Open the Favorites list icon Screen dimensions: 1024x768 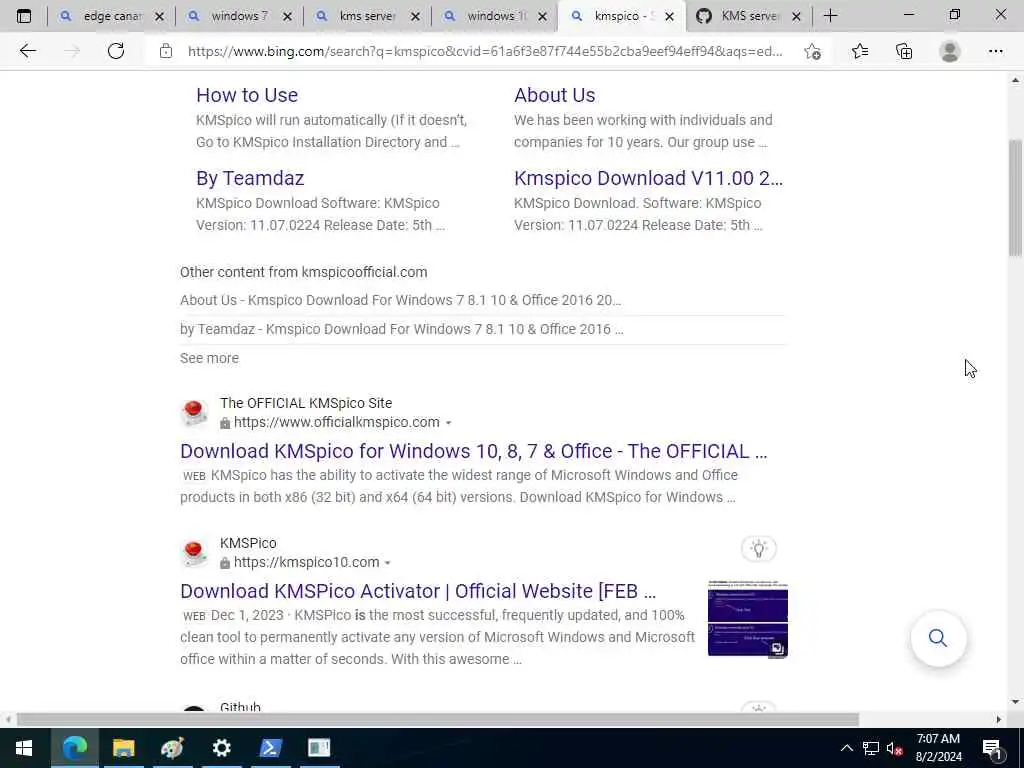coord(860,51)
